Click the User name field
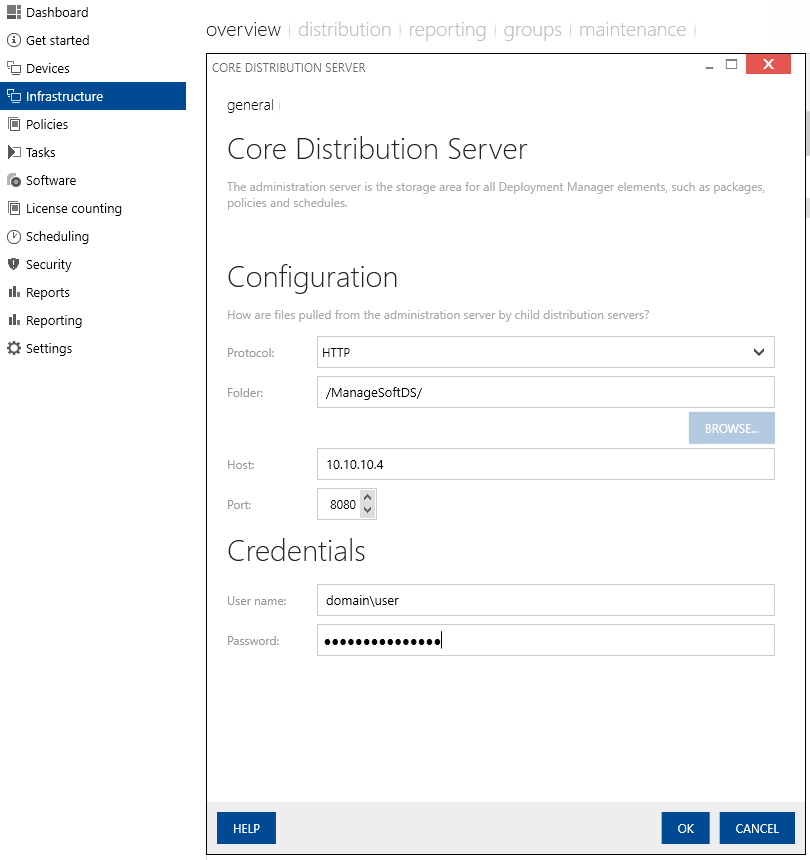The height and width of the screenshot is (860, 810). tap(546, 600)
